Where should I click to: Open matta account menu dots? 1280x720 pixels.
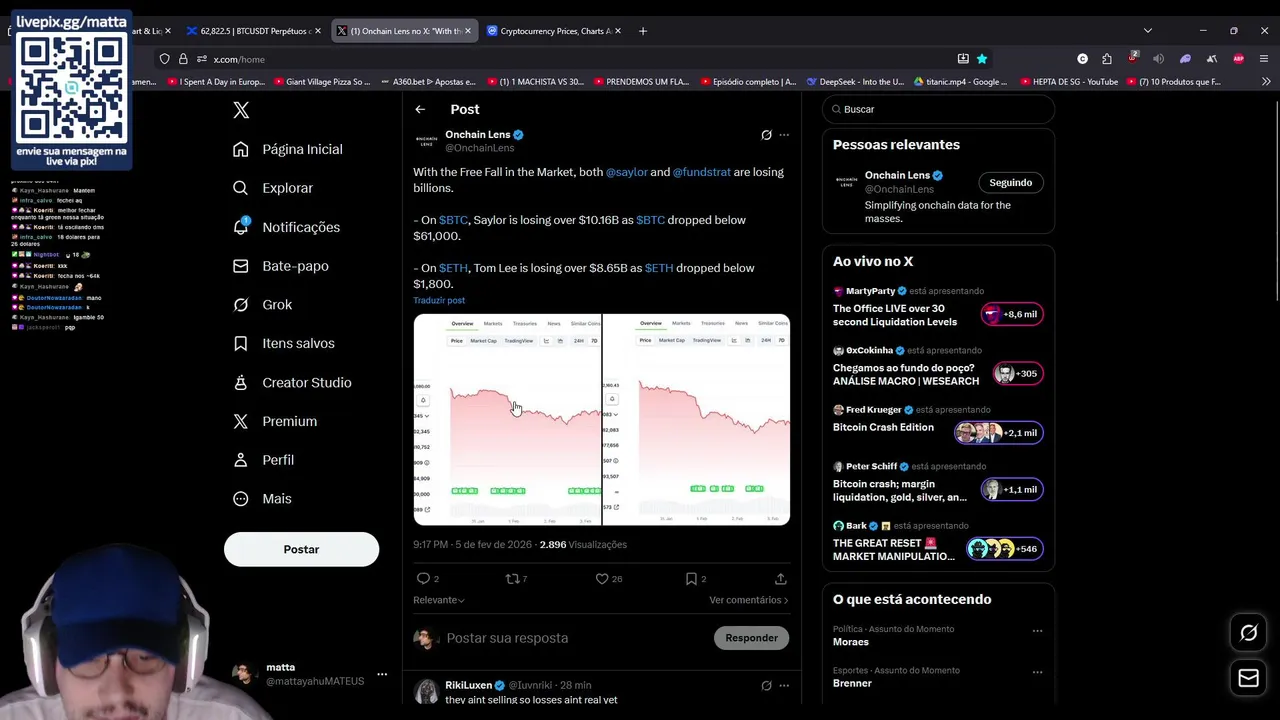tap(382, 675)
